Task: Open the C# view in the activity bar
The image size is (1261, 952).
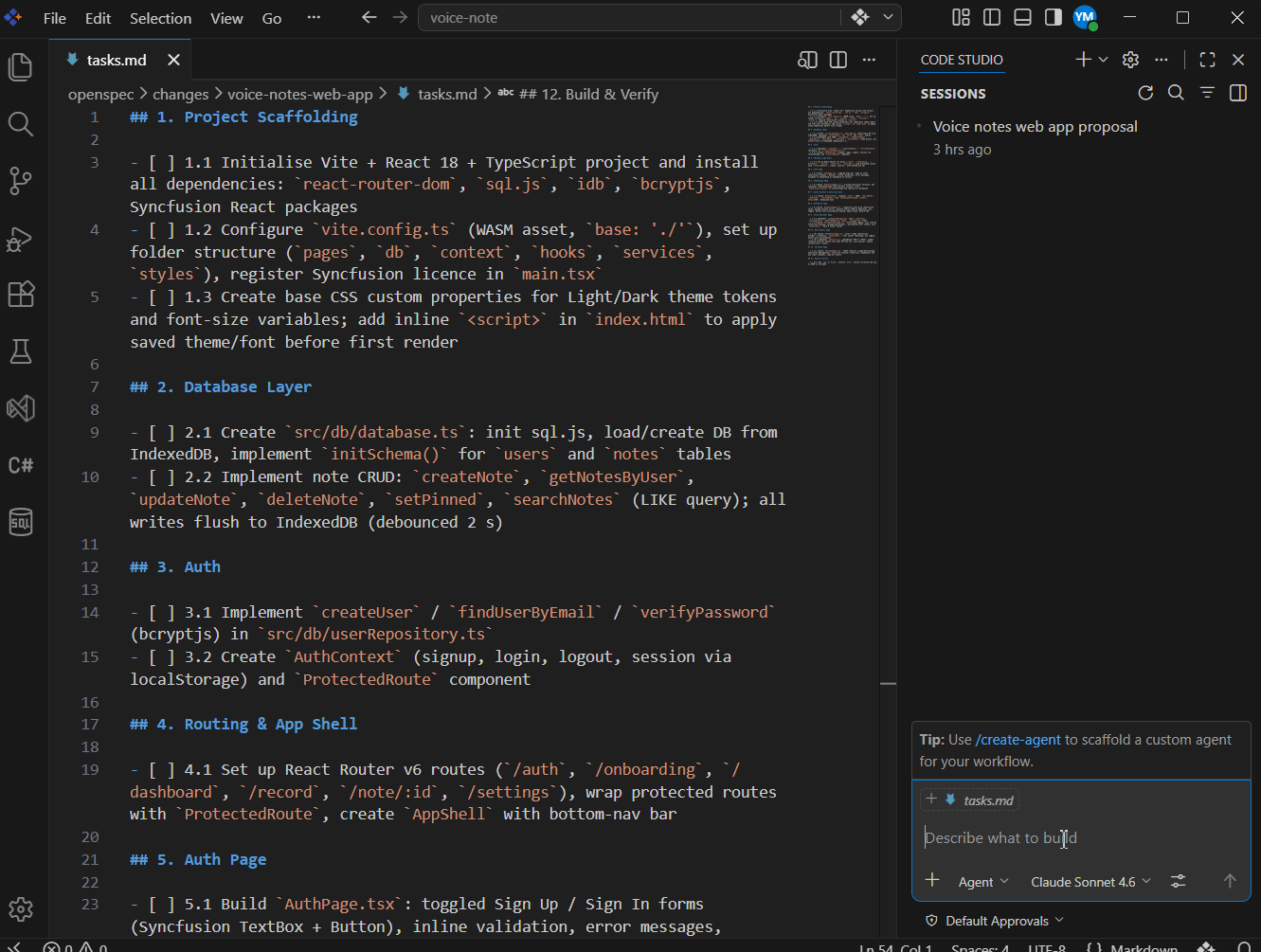Action: [21, 465]
